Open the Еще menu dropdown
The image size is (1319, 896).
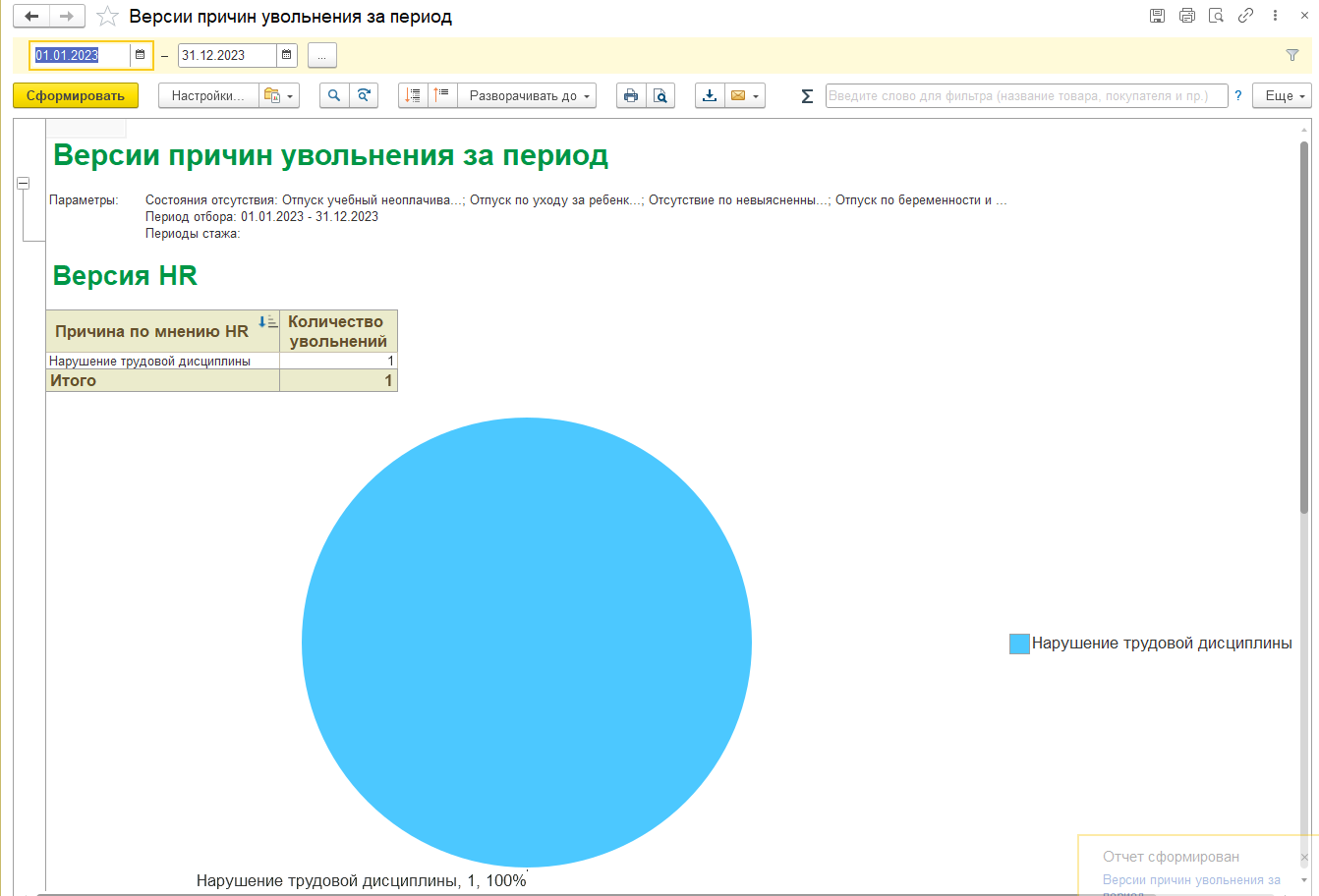click(1283, 95)
